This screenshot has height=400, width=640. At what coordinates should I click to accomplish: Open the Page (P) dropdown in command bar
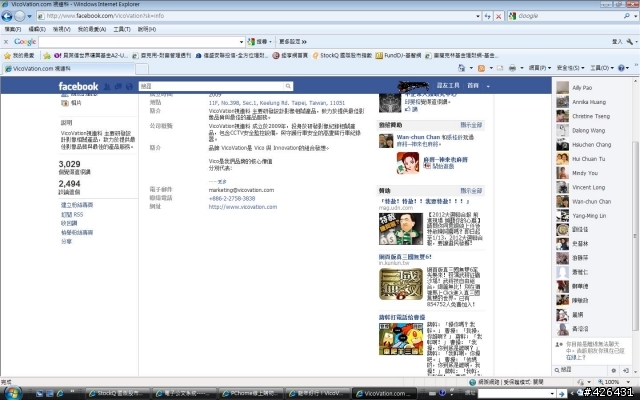tap(540, 68)
